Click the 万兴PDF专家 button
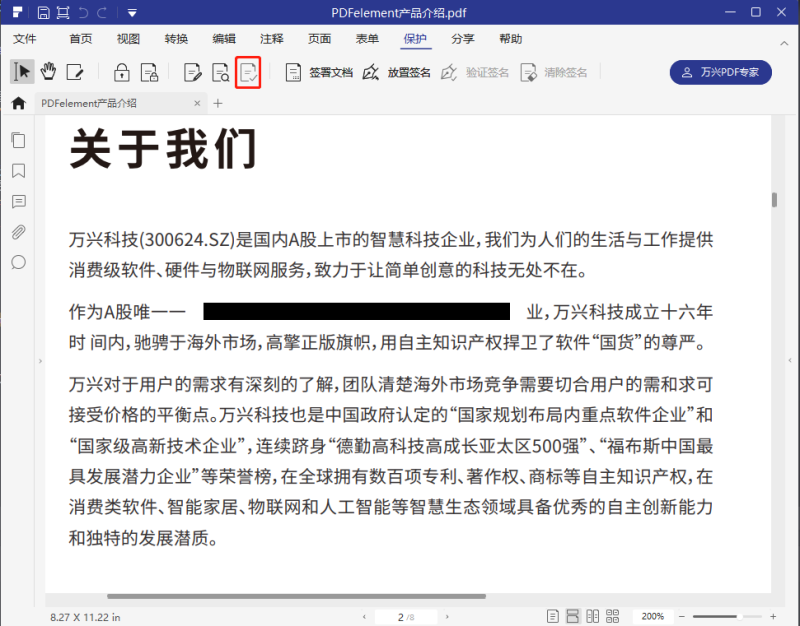 (x=720, y=73)
